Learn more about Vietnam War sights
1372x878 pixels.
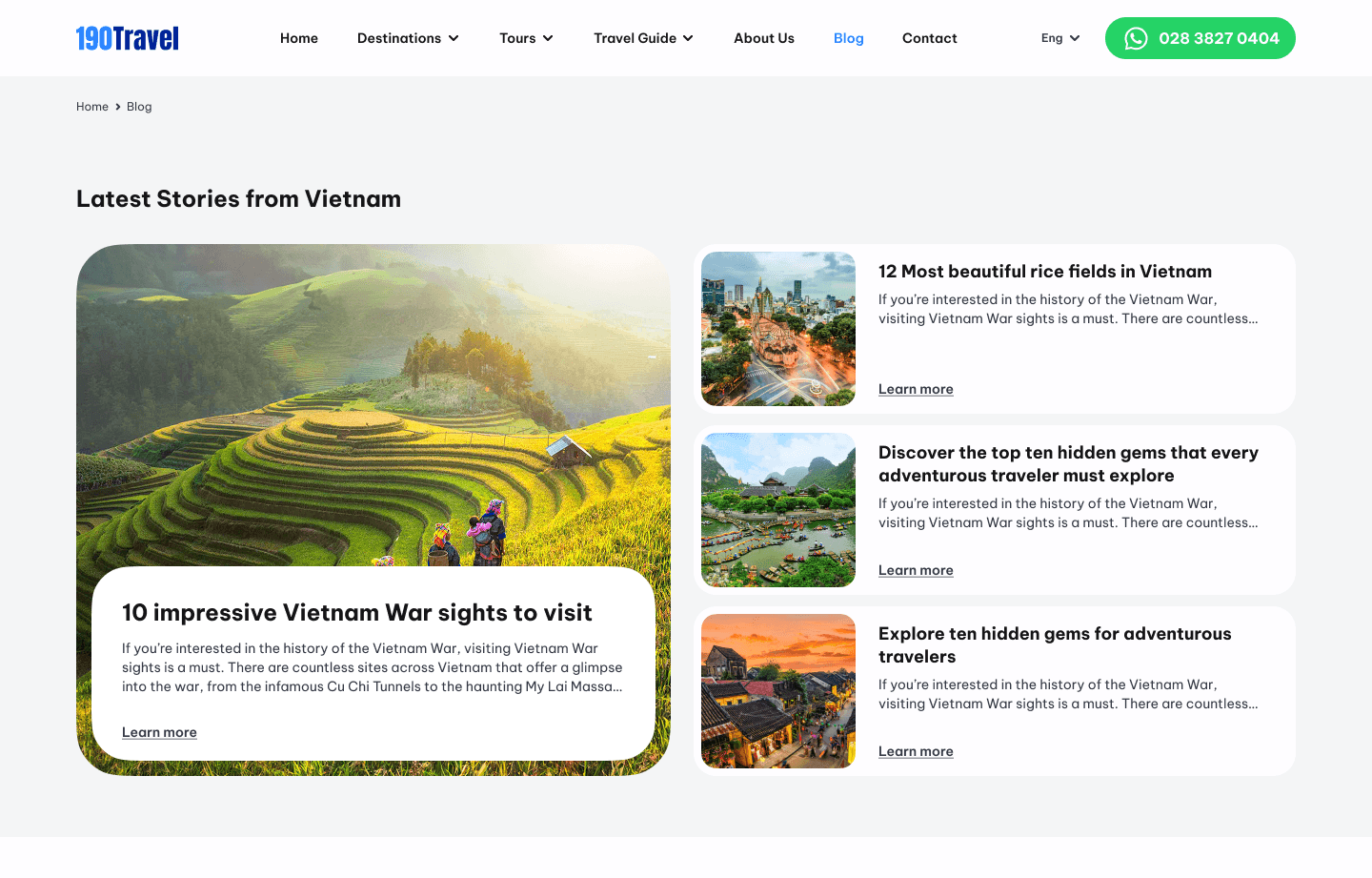(159, 732)
